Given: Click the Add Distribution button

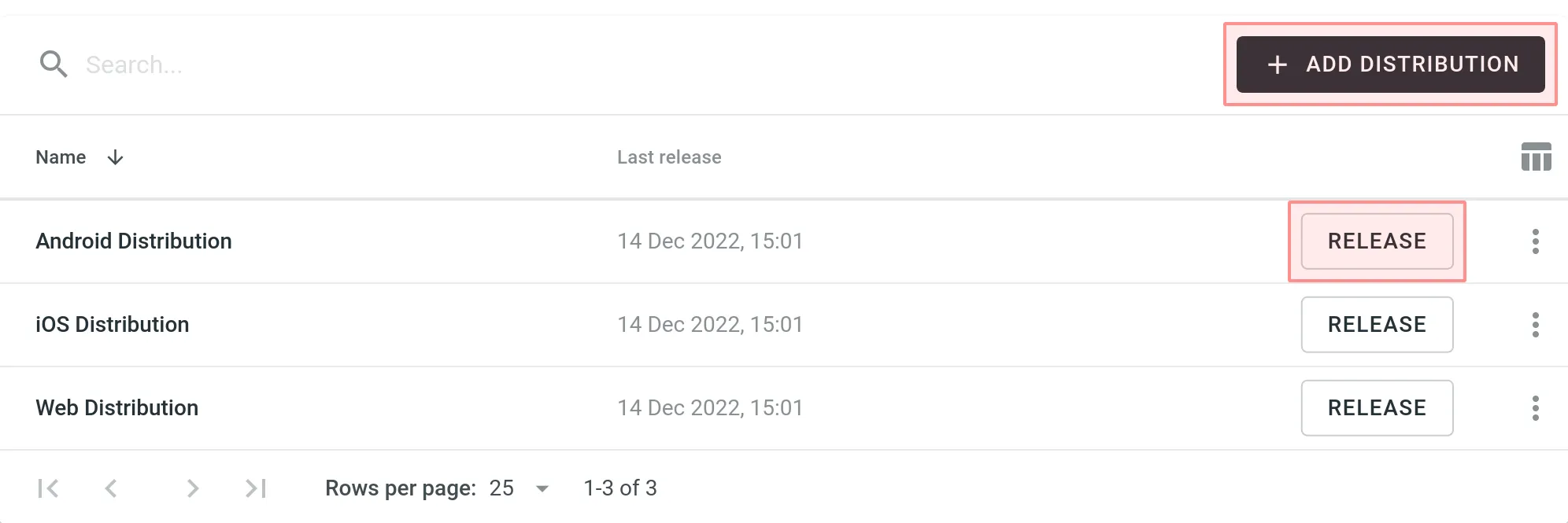Looking at the screenshot, I should click(x=1390, y=64).
